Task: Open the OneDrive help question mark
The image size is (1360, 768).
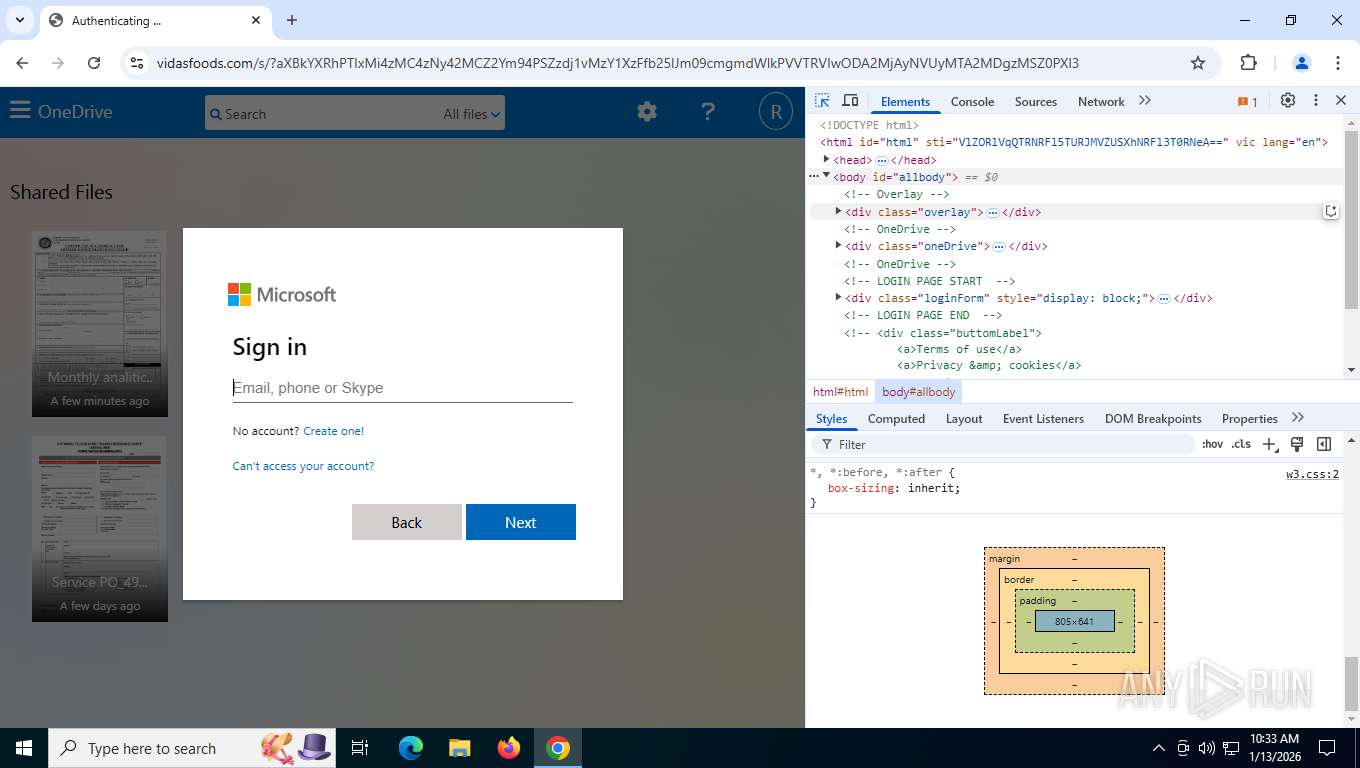Action: (708, 112)
